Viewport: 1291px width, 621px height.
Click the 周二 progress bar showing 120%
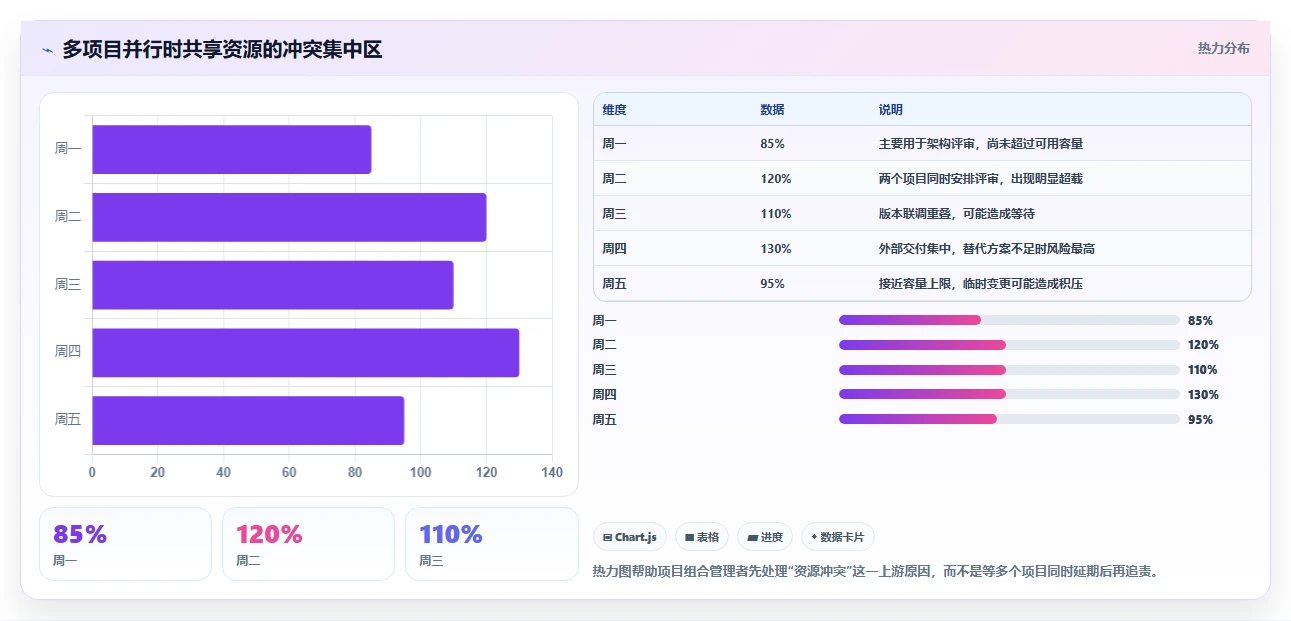click(1009, 345)
